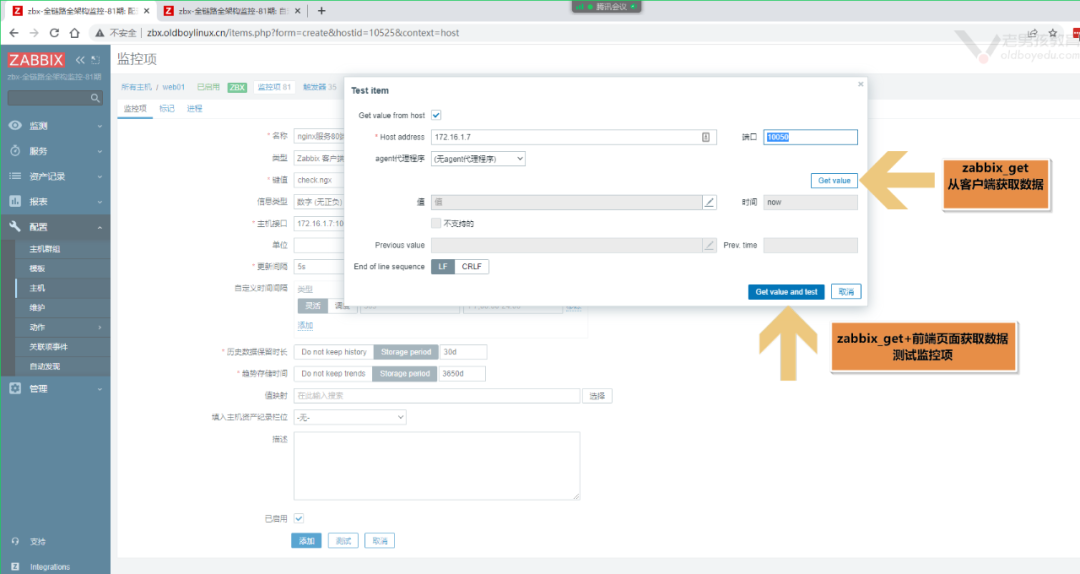Open 维护 in sidebar
This screenshot has width=1080, height=574.
pos(37,307)
